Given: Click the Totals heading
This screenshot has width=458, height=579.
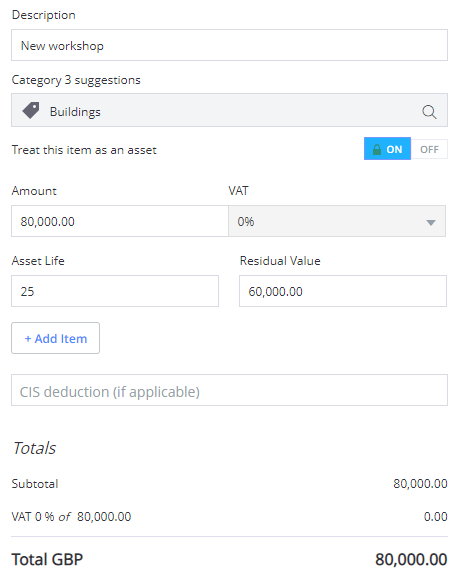Looking at the screenshot, I should [34, 448].
